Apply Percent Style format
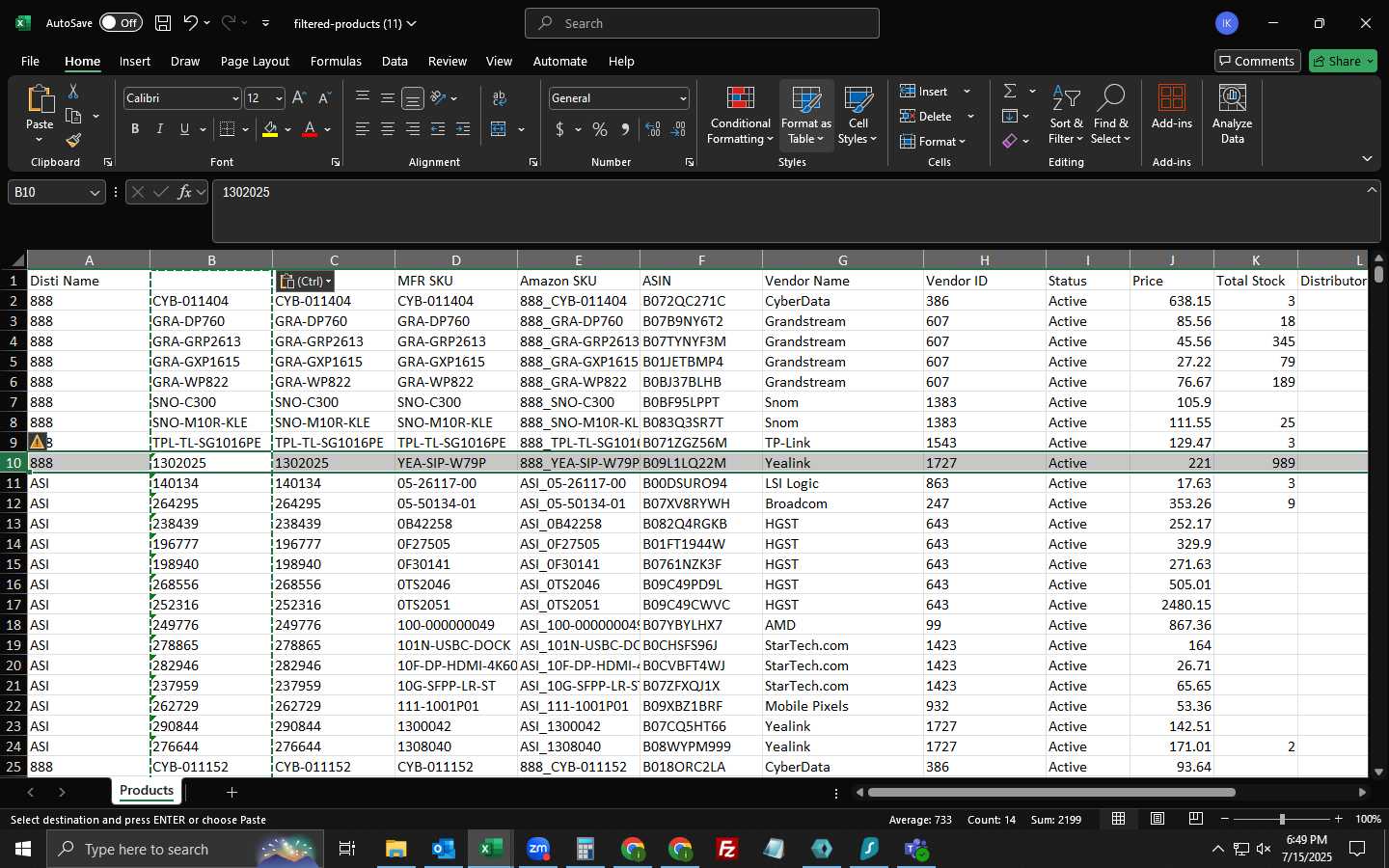 (x=600, y=129)
